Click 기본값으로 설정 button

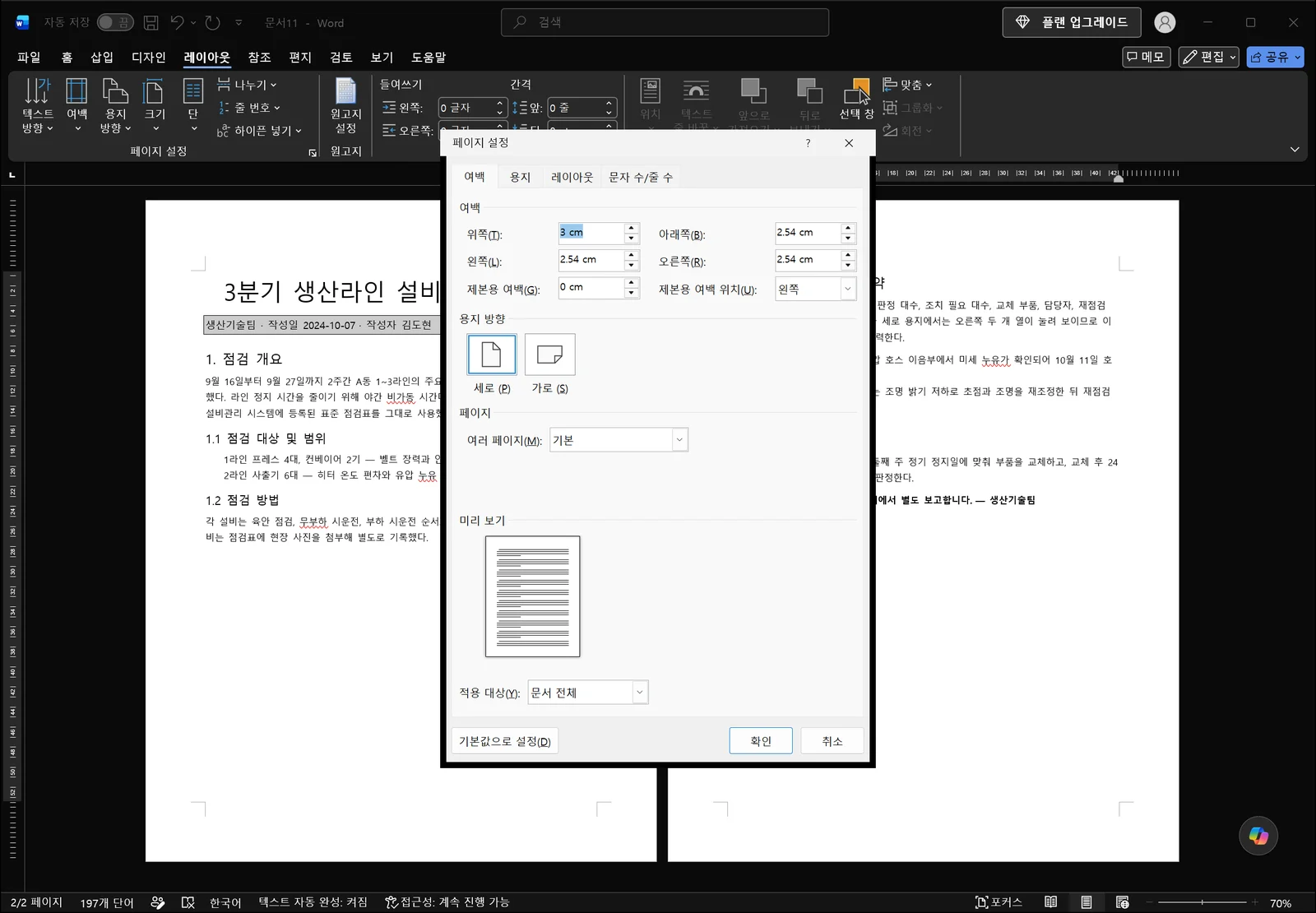505,741
